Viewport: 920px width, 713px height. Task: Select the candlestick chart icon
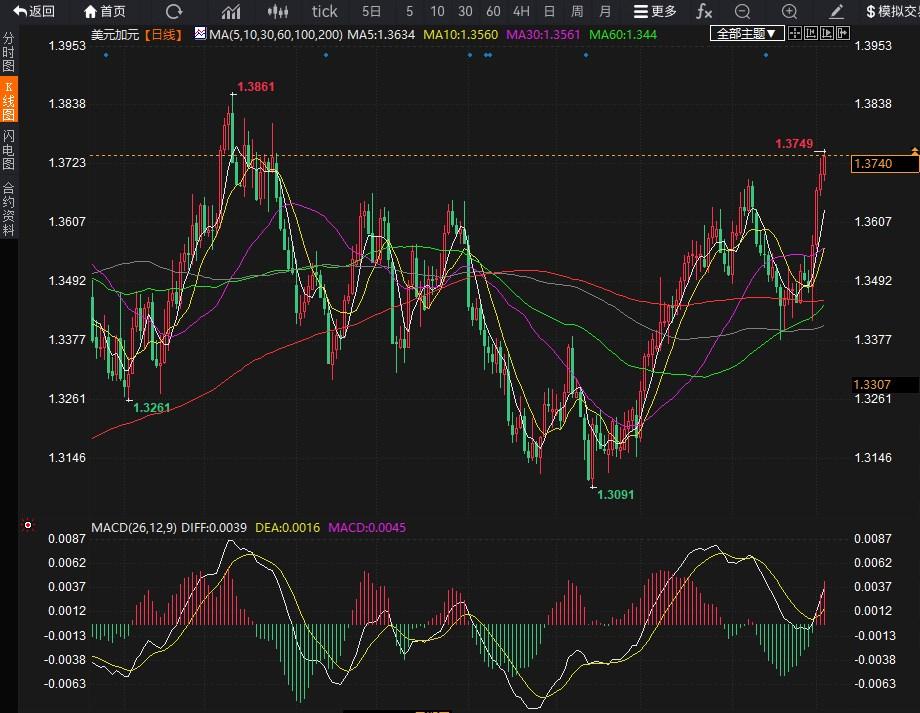point(280,11)
